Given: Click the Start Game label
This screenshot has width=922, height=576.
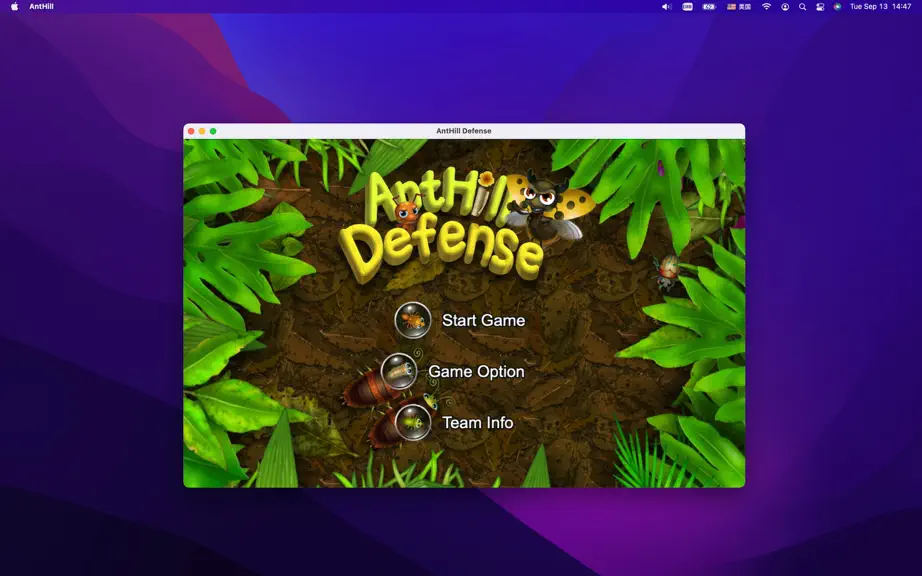Looking at the screenshot, I should [x=483, y=320].
